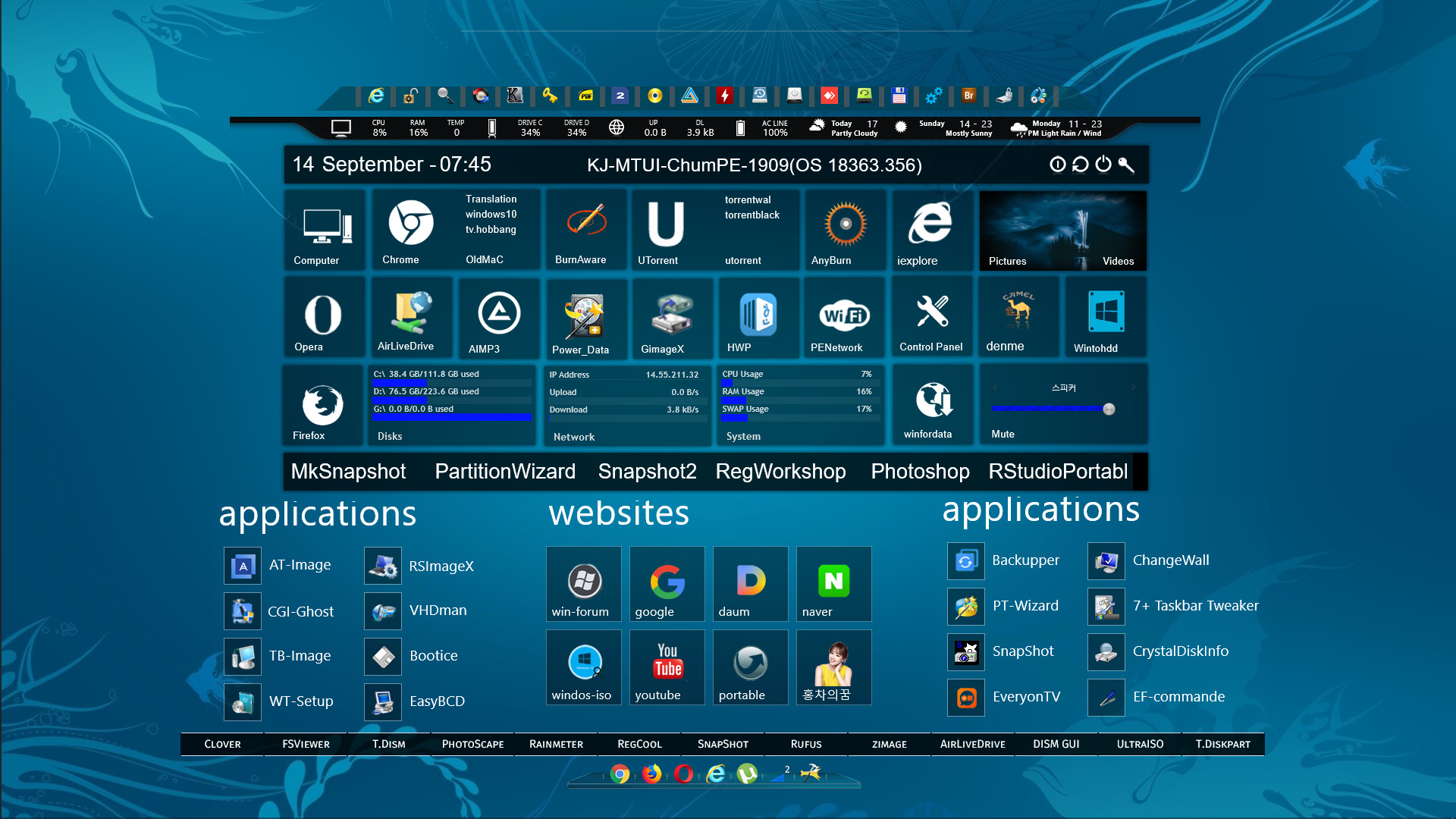The image size is (1456, 819).
Task: Click the Bridge Br icon in top toolbar
Action: click(968, 96)
